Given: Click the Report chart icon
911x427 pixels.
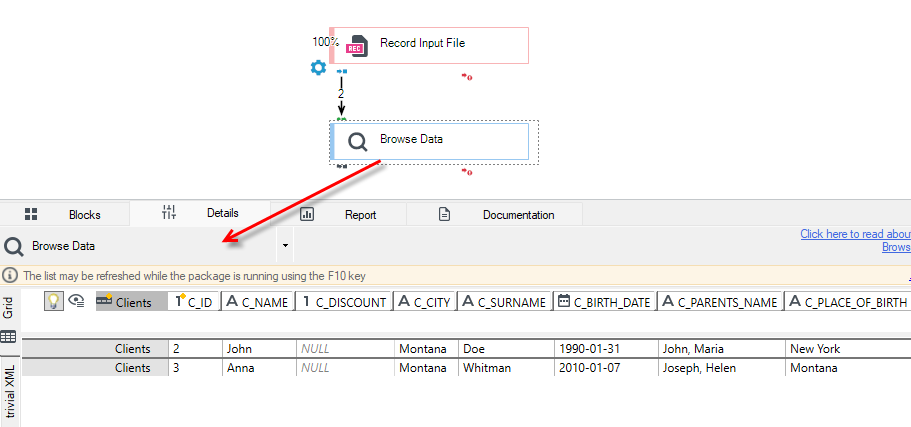Looking at the screenshot, I should (307, 214).
